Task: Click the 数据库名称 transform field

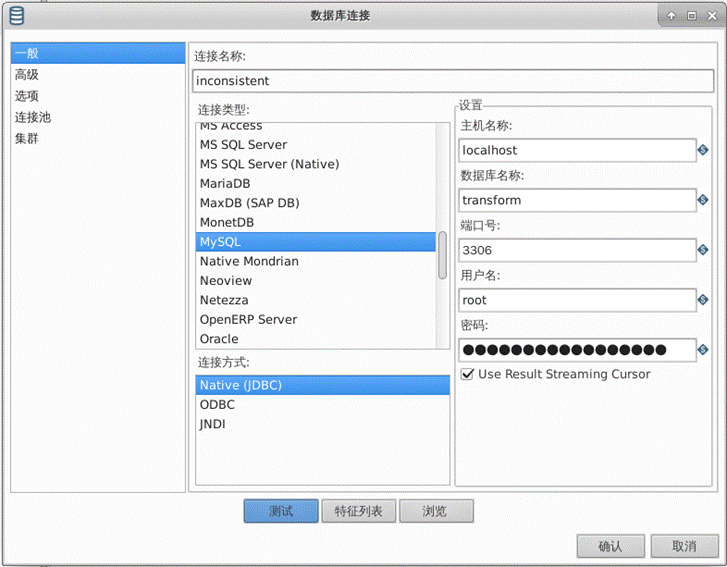Action: (577, 200)
